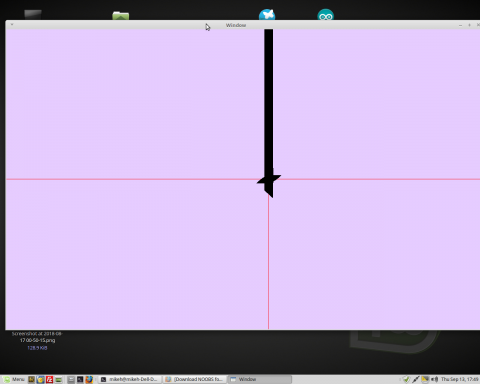This screenshot has height=384, width=480.
Task: Open the window menu button in title bar
Action: point(12,24)
